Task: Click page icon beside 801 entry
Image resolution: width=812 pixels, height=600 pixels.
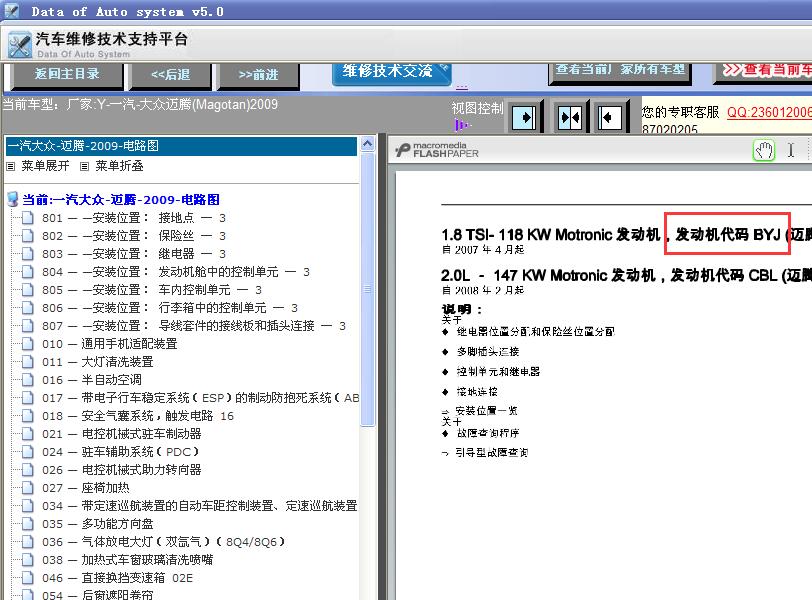Action: (x=28, y=218)
